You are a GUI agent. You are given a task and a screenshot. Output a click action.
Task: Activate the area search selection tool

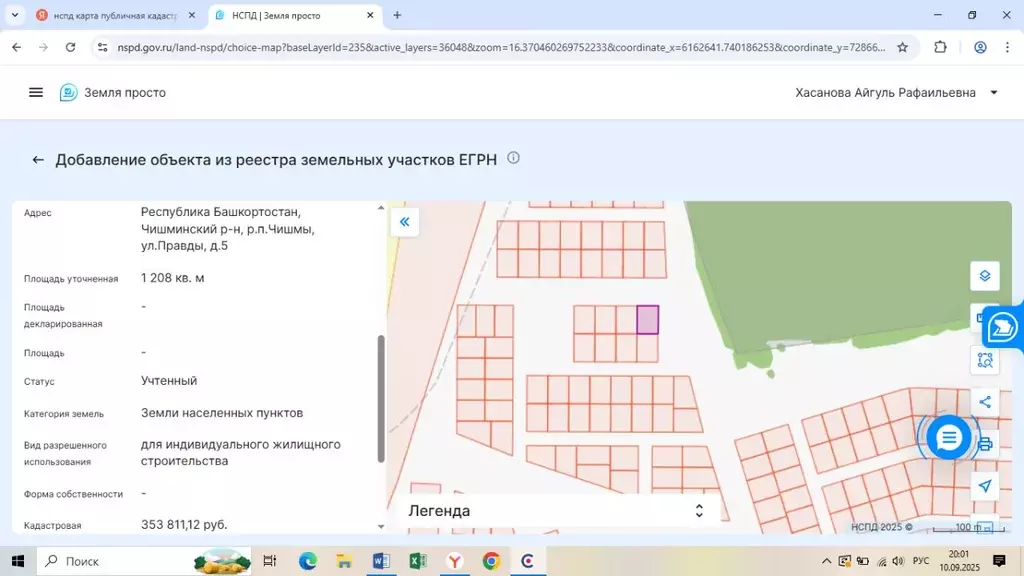tap(984, 360)
